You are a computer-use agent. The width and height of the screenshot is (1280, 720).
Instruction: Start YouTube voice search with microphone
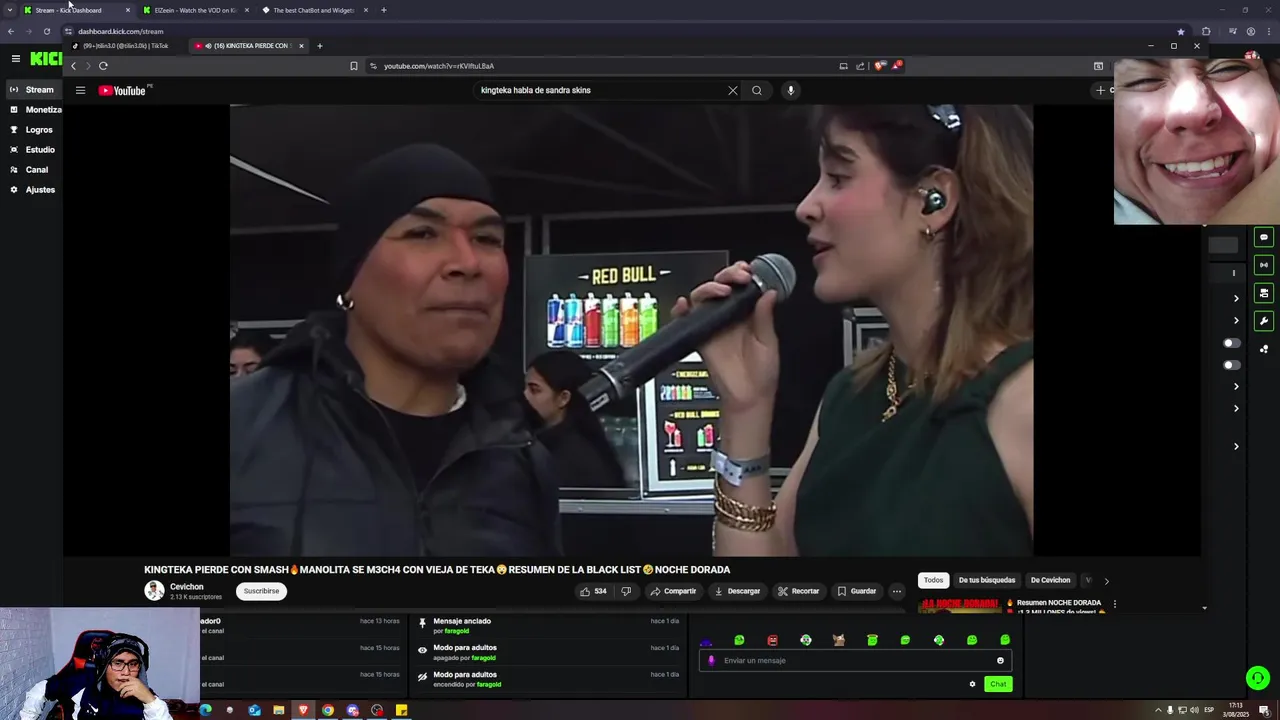790,90
